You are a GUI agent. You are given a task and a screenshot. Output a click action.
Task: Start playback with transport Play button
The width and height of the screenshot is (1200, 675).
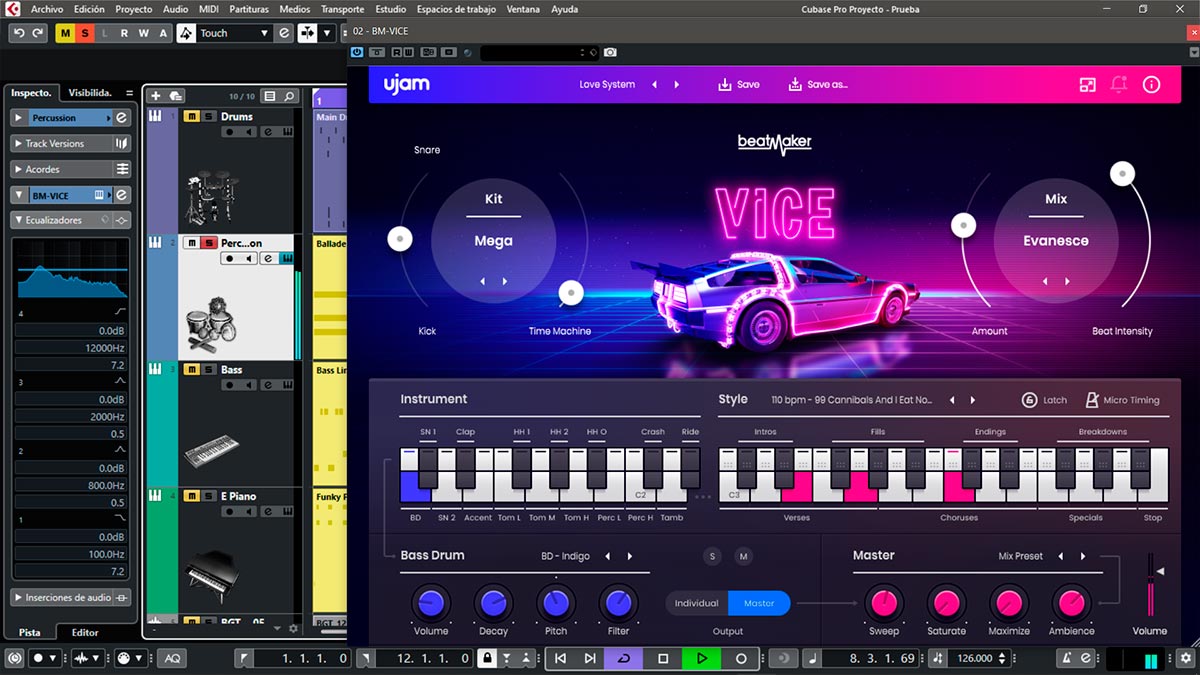702,658
